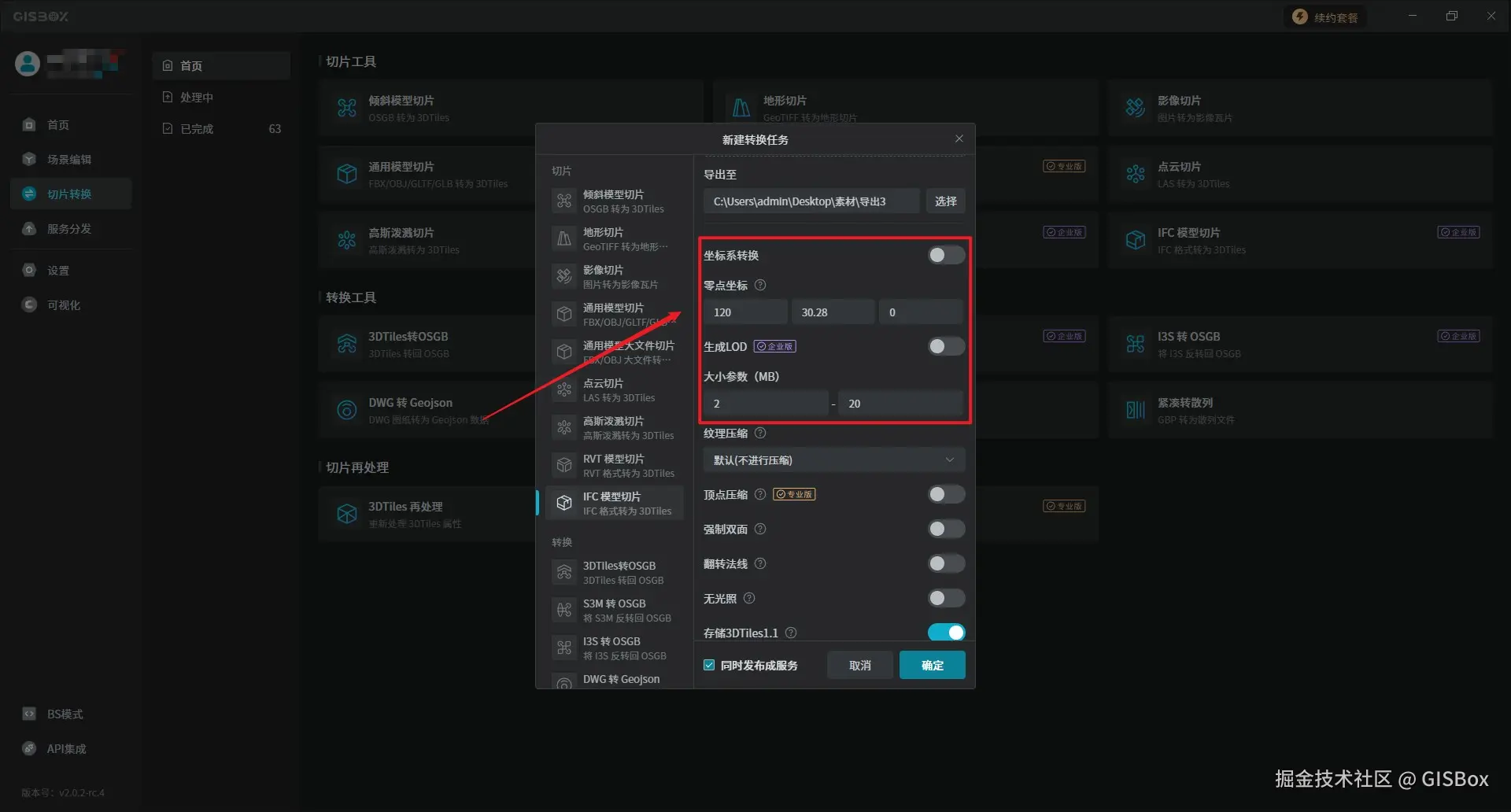Click the help icon beside 零点坐标
The image size is (1511, 812).
tap(760, 285)
